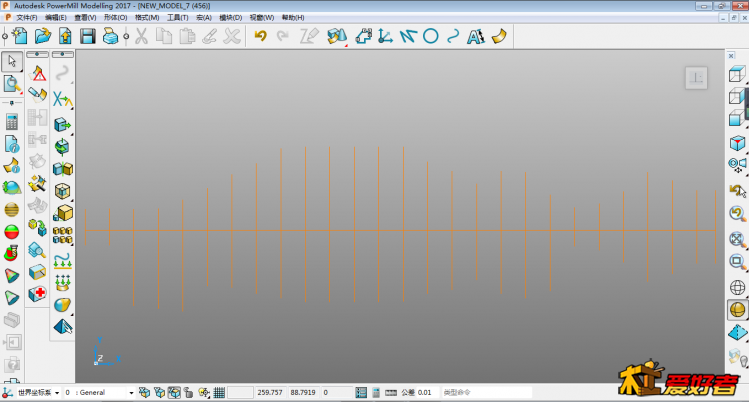This screenshot has width=749, height=402.
Task: Select the circle/arc drawing tool
Action: 430,36
